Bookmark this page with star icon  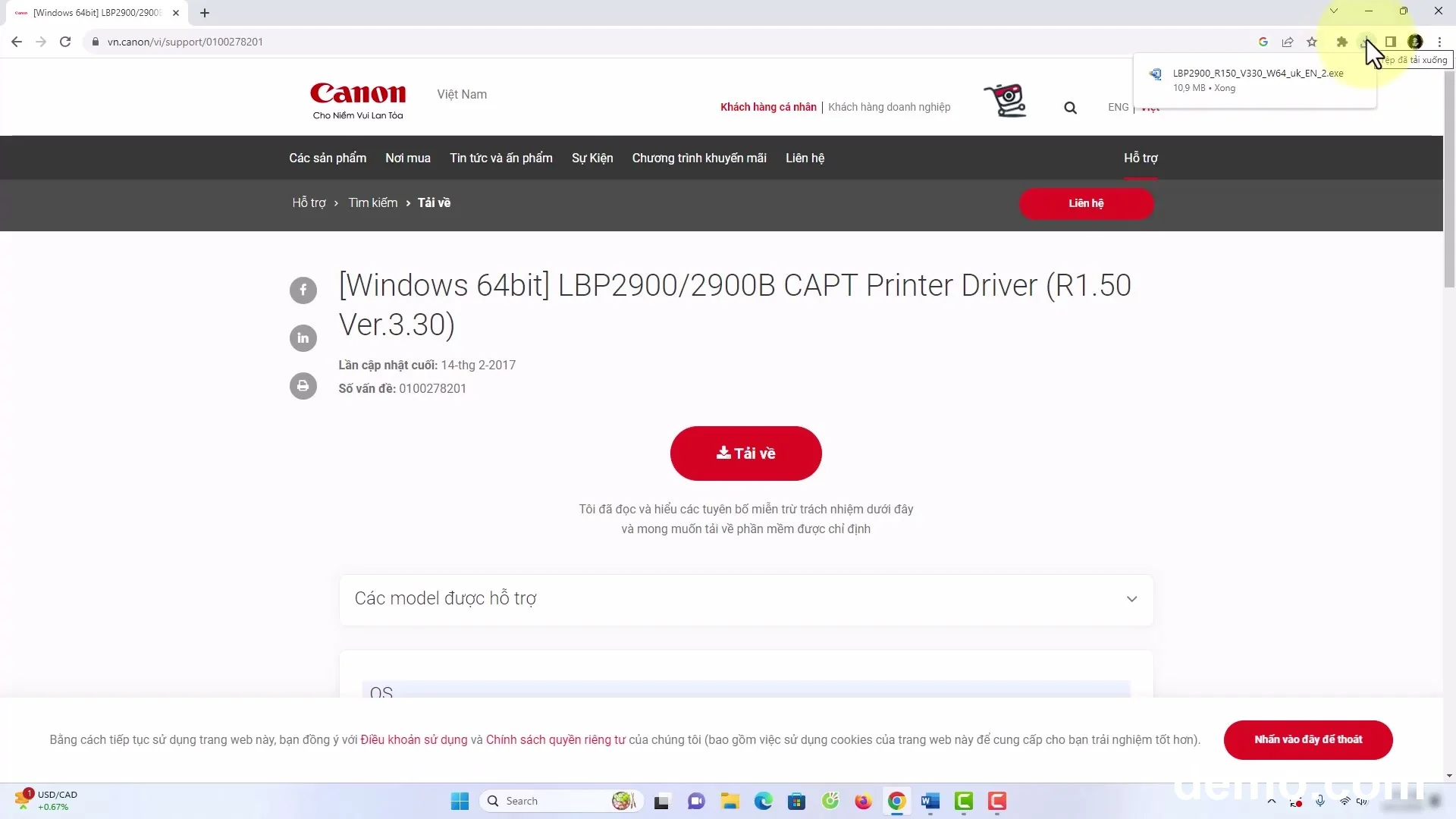1312,42
